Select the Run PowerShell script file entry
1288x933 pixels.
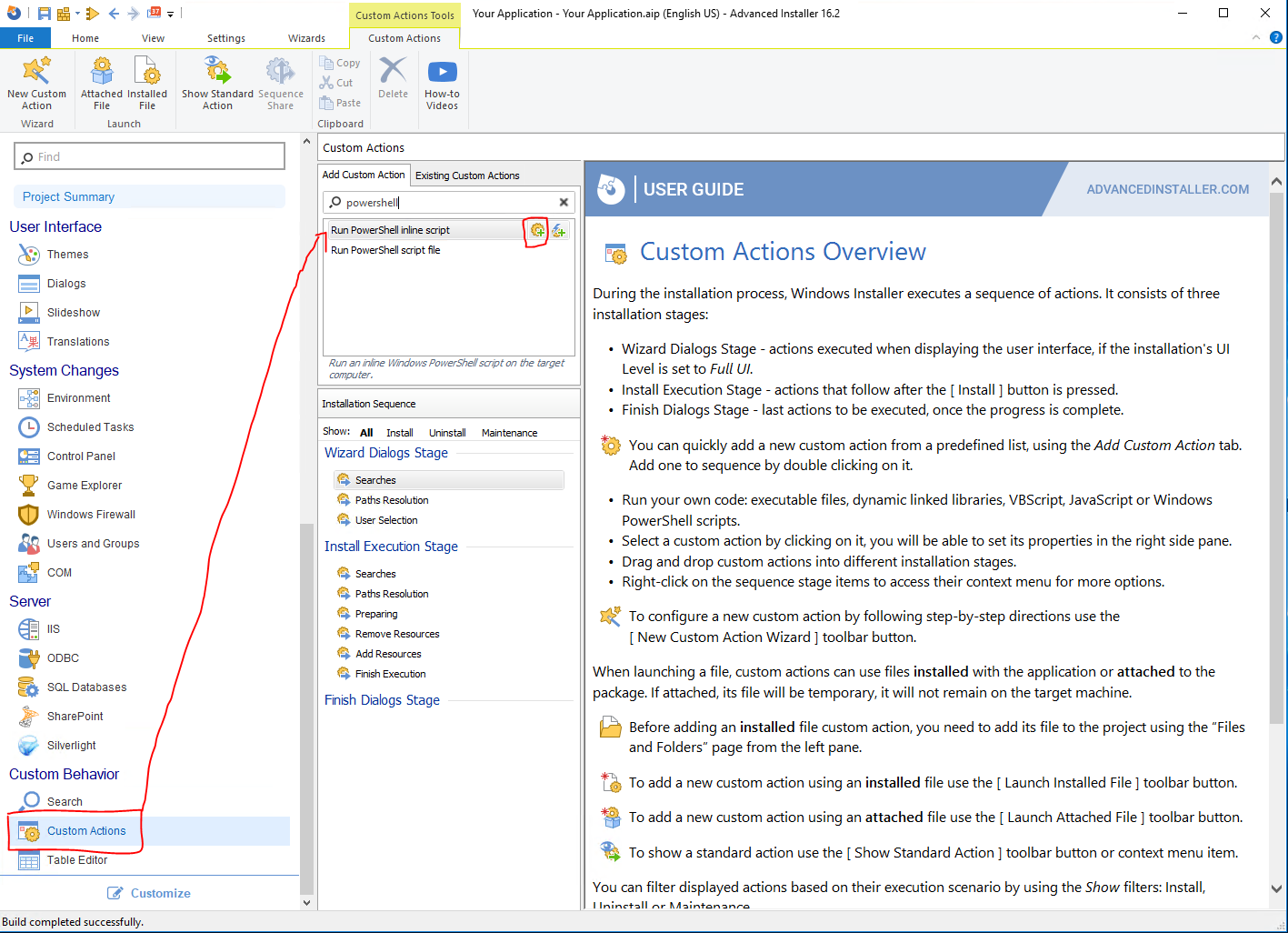385,250
